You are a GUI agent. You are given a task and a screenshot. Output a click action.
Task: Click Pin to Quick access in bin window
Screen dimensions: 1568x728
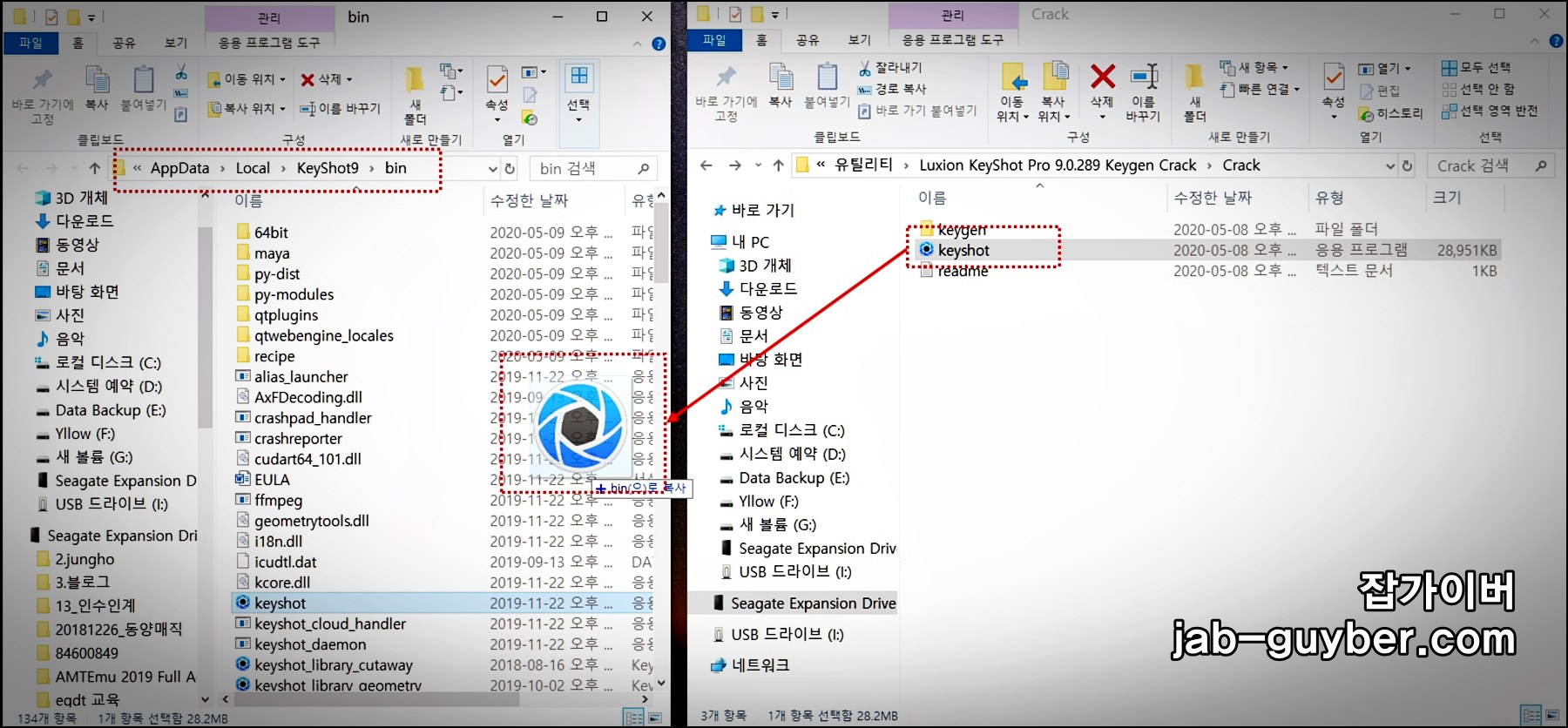click(42, 96)
